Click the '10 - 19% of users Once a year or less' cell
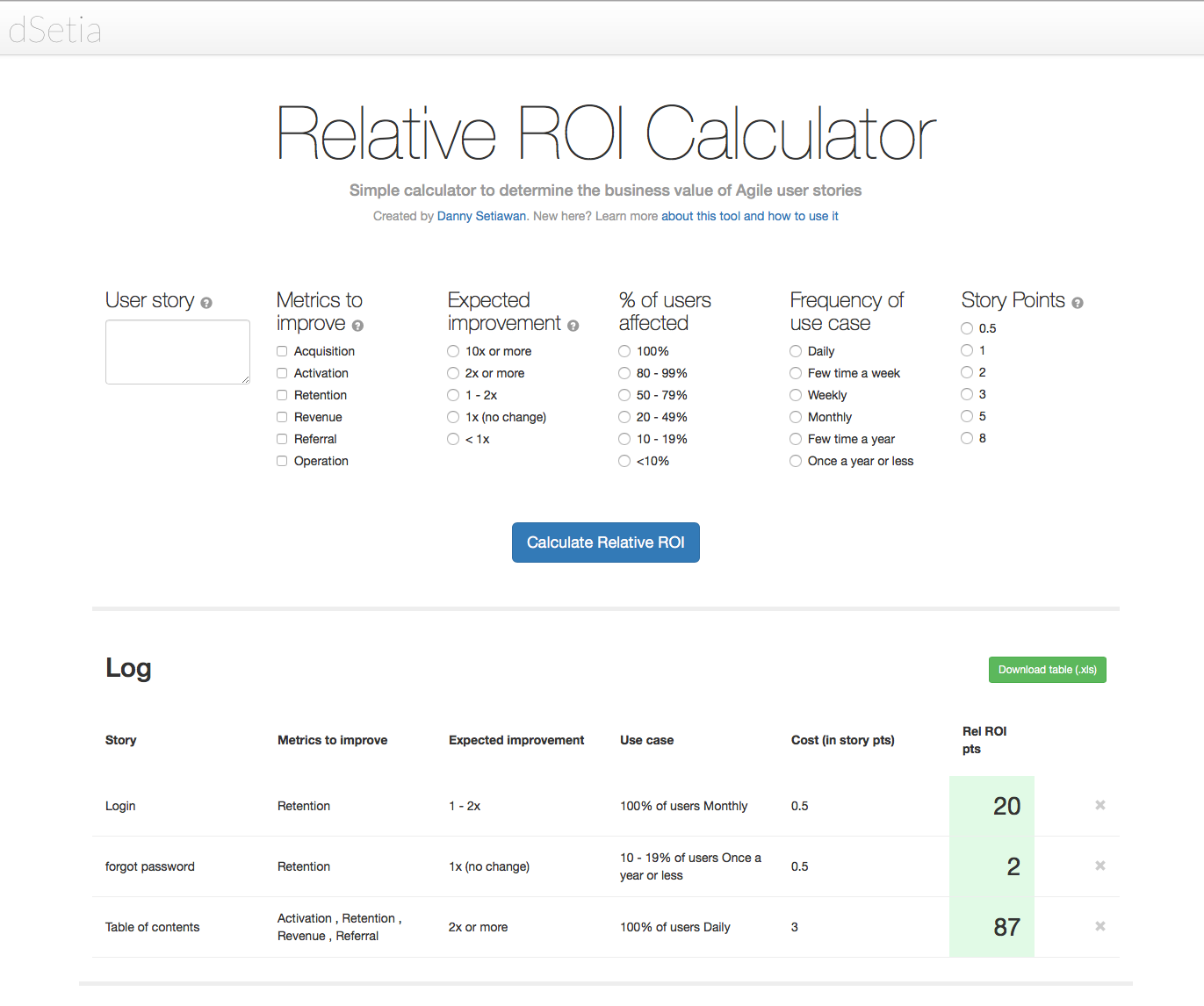This screenshot has width=1204, height=1006. (x=690, y=866)
